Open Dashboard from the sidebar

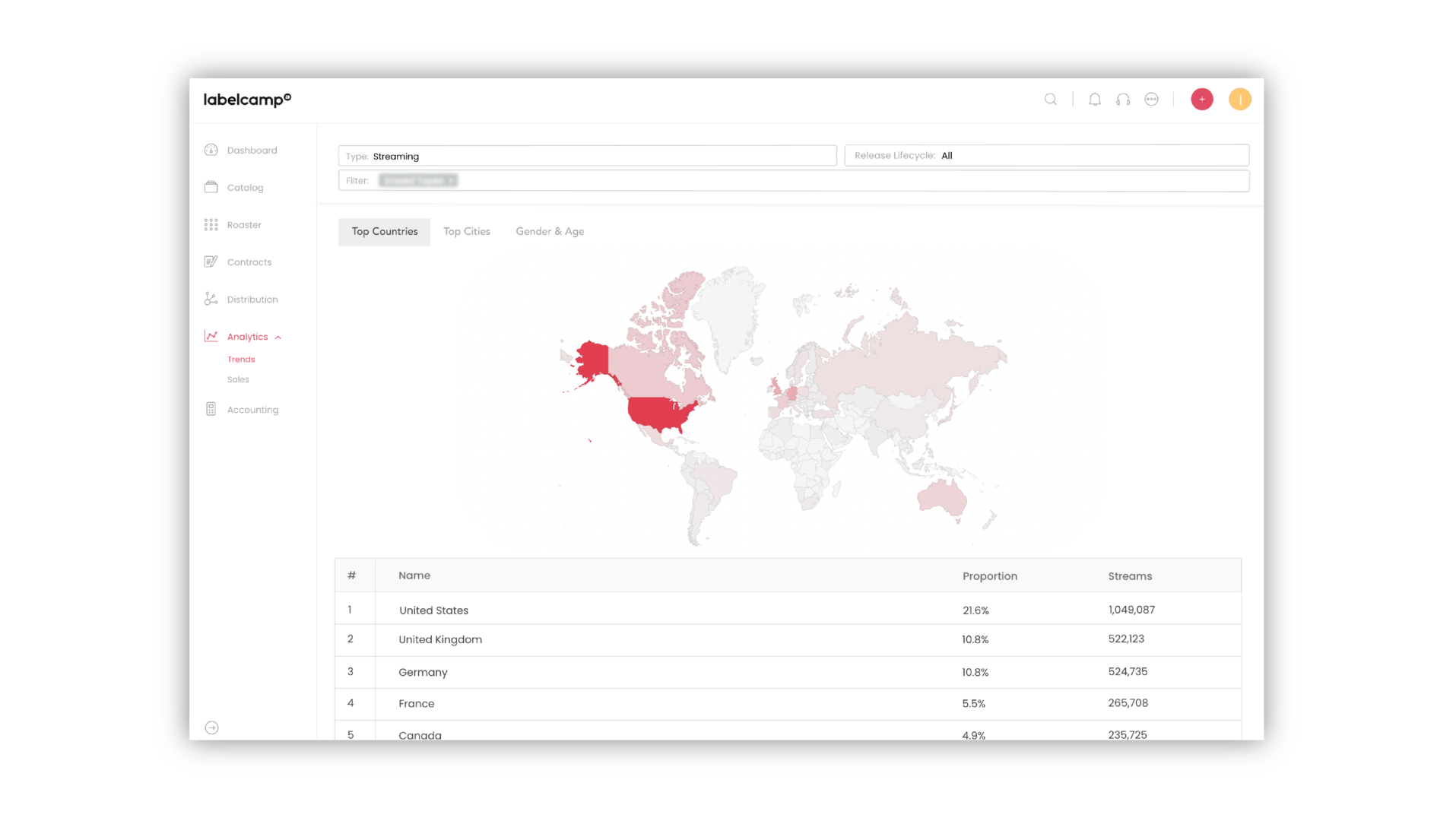coord(252,151)
